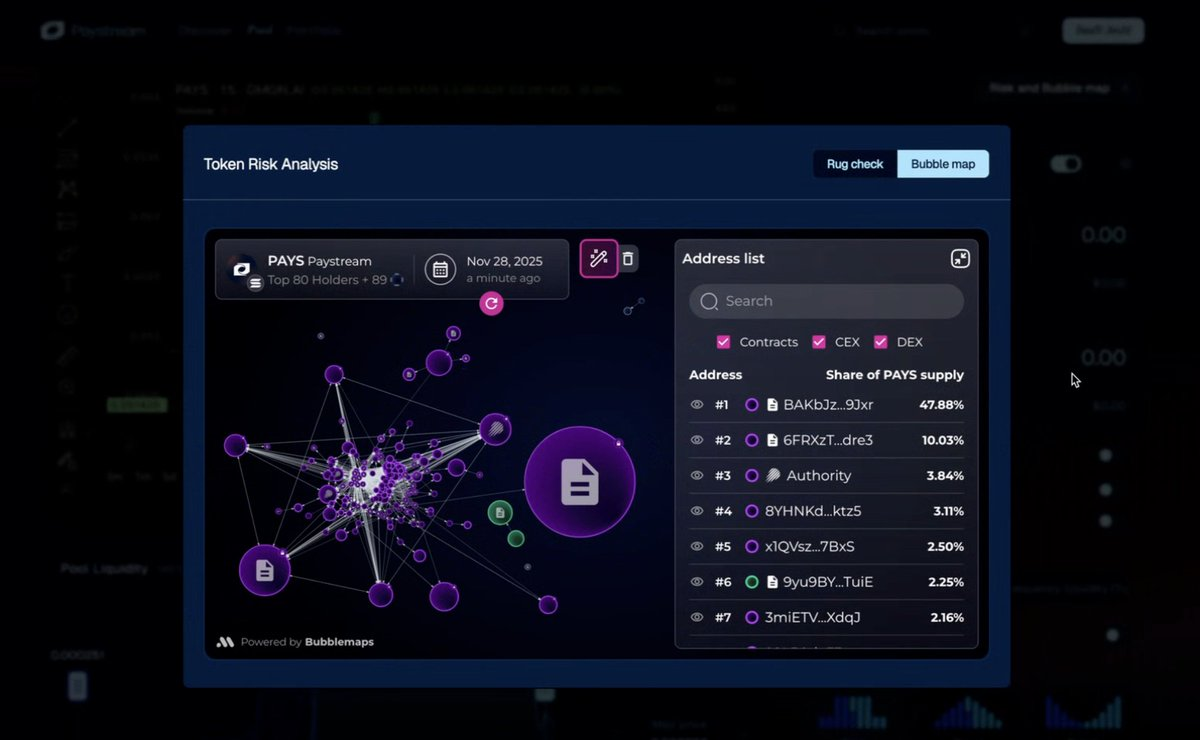The image size is (1200, 740).
Task: Uncheck the Contracts filter
Action: tap(723, 341)
